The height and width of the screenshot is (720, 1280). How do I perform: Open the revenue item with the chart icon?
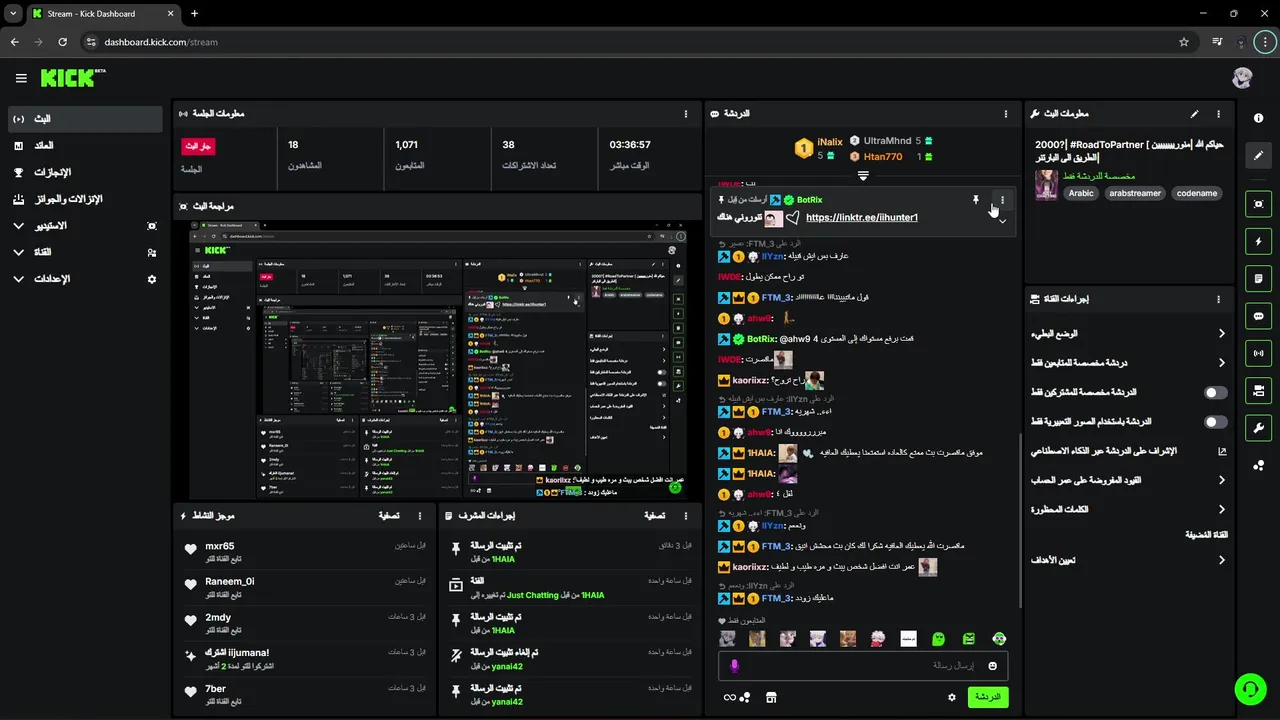click(84, 146)
